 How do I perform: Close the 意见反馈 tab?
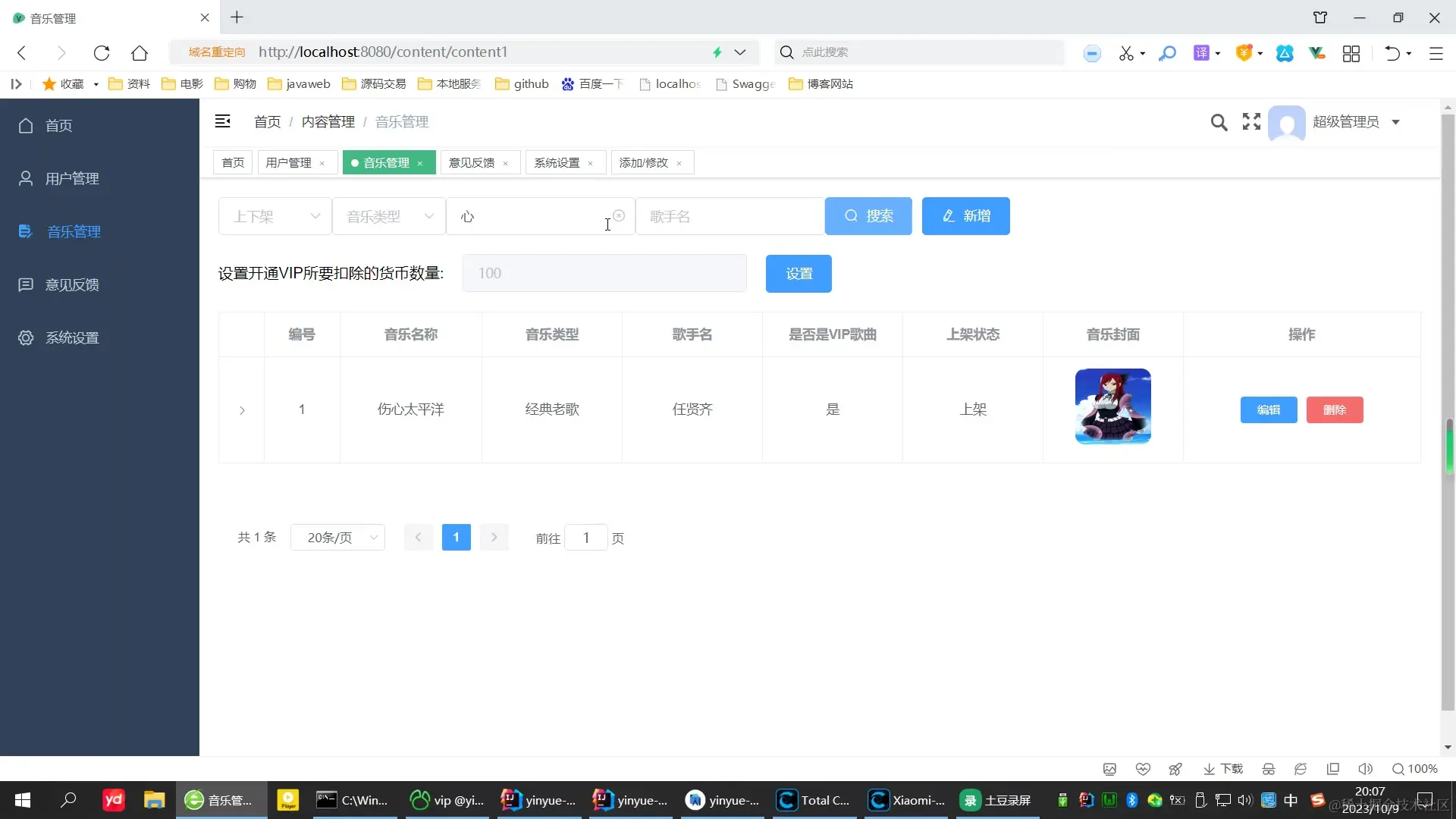506,164
